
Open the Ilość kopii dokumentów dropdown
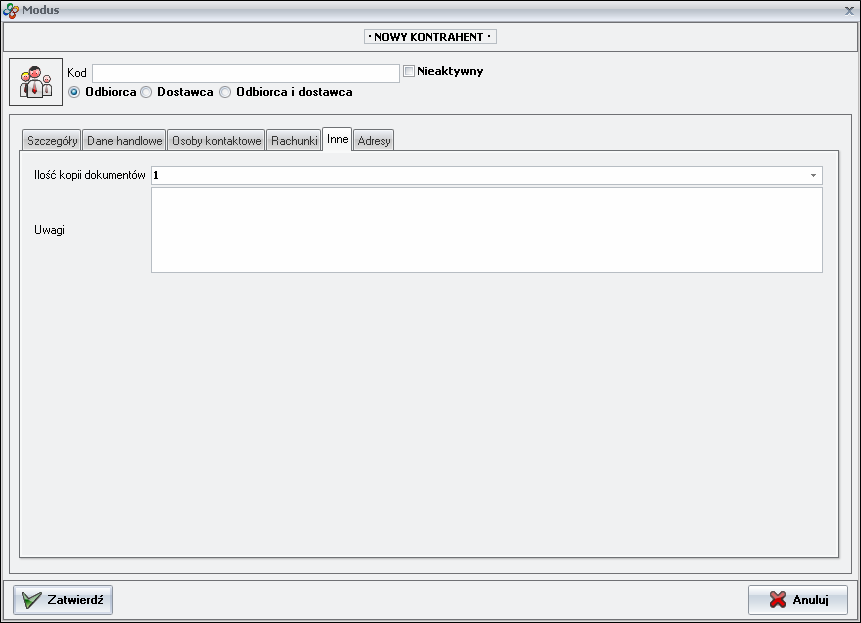coord(813,176)
